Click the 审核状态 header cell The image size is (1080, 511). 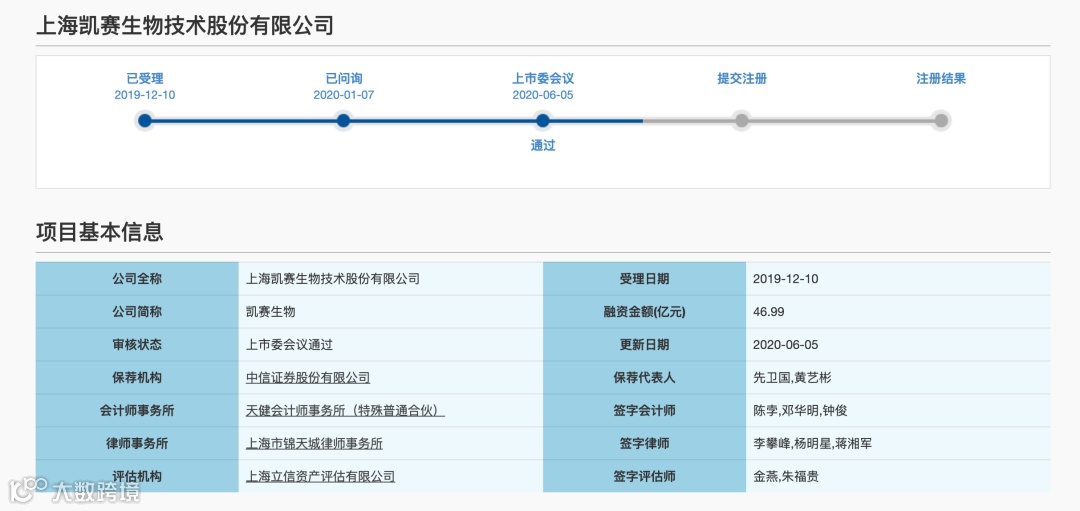(x=137, y=345)
